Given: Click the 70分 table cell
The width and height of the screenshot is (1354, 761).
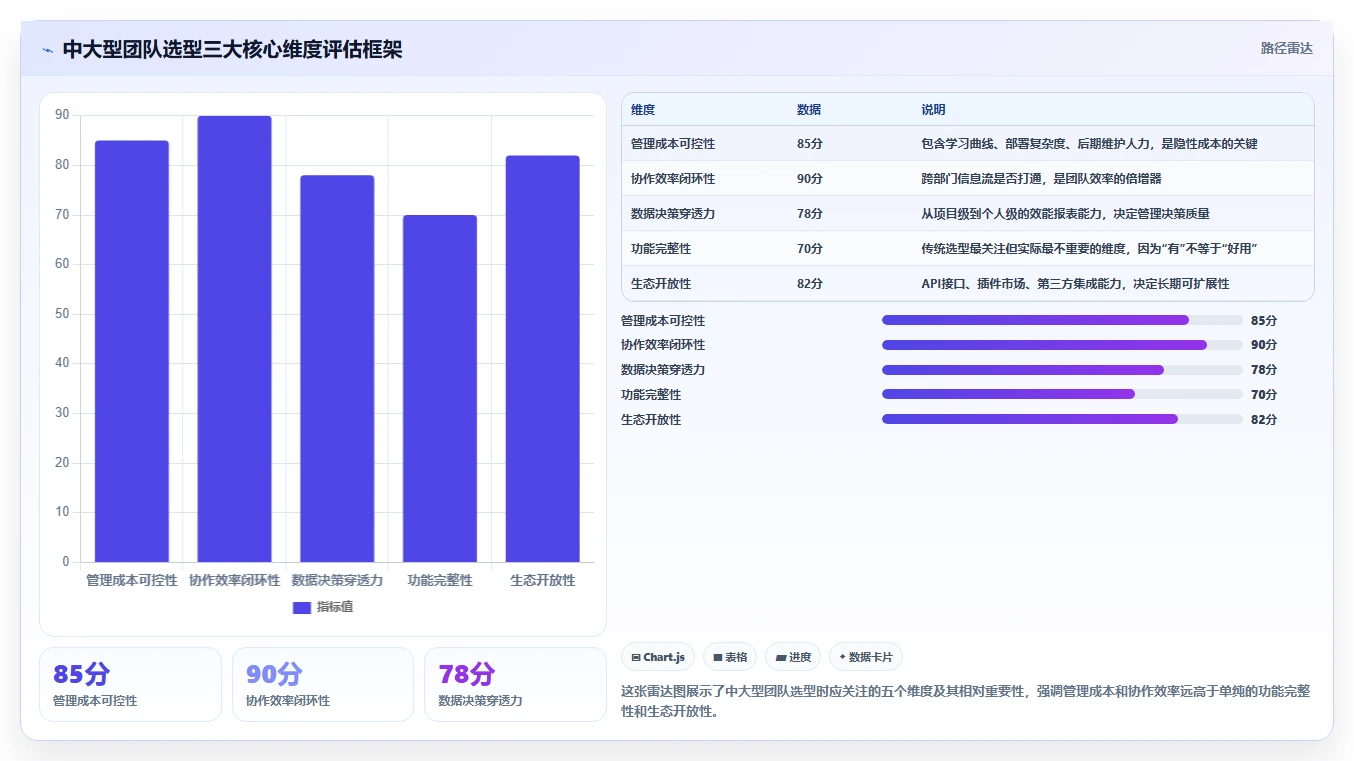Looking at the screenshot, I should tap(810, 249).
